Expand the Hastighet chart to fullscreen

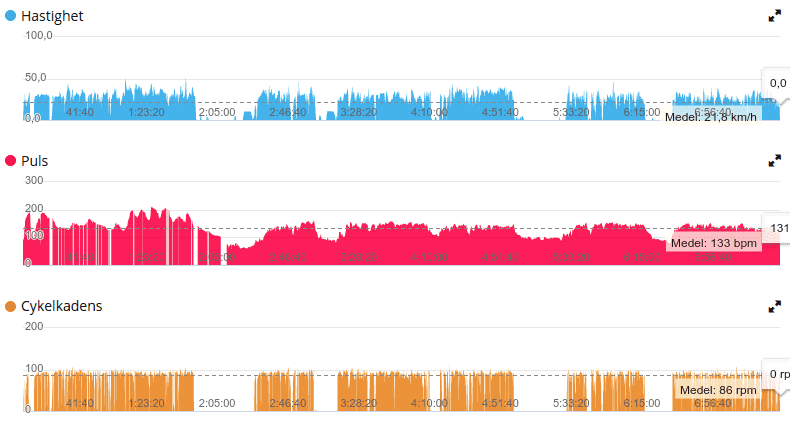click(774, 16)
